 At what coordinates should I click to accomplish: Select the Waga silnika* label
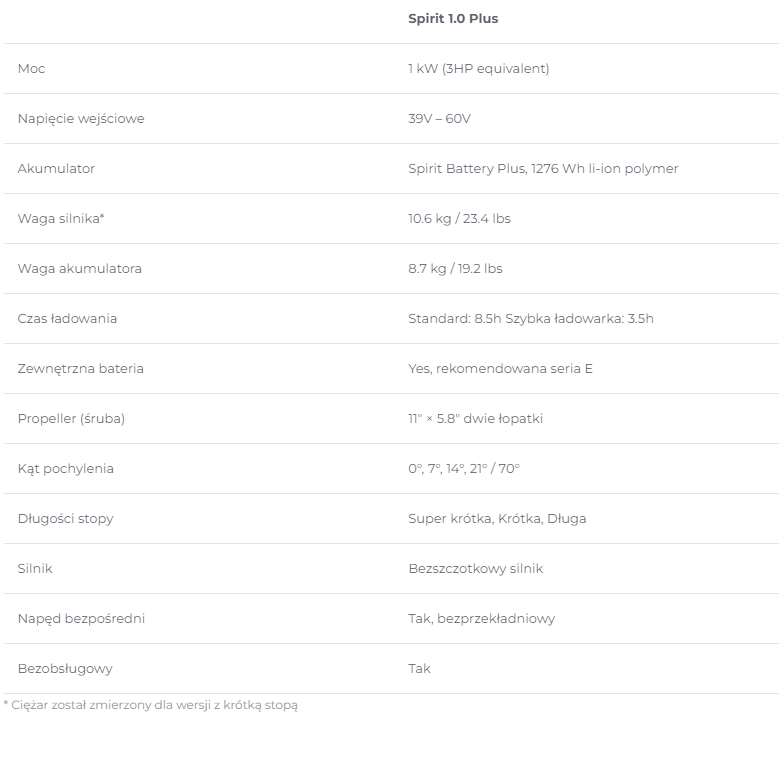[61, 219]
